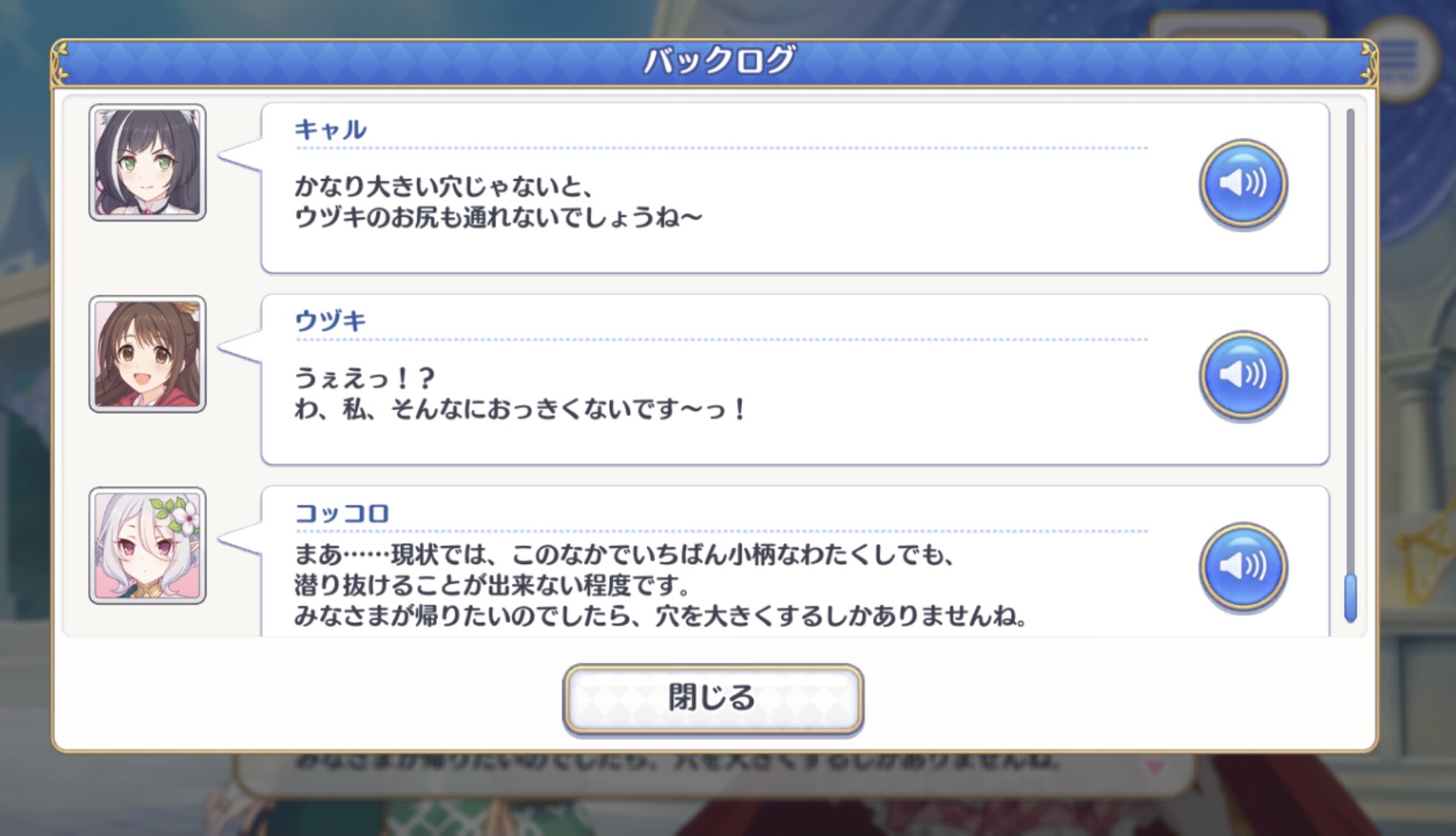Click blurred button left of menu icon
The height and width of the screenshot is (836, 1456).
click(x=1237, y=27)
